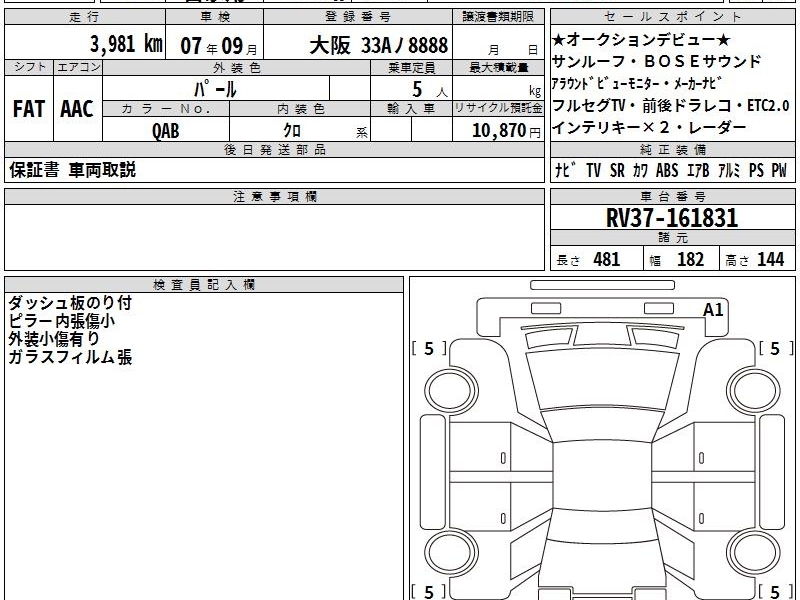
Task: Click [5] rating beside upper-left wheel
Action: pyautogui.click(x=429, y=348)
